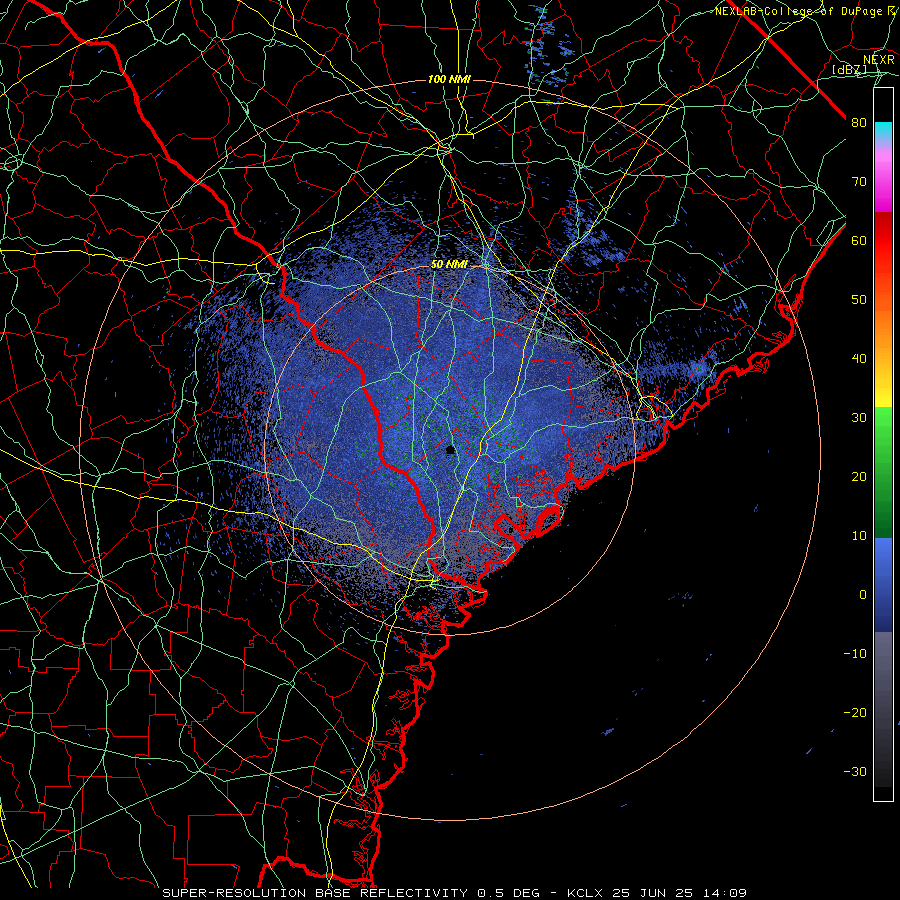
Task: Click the 50 value on dBZ scale
Action: coord(859,300)
